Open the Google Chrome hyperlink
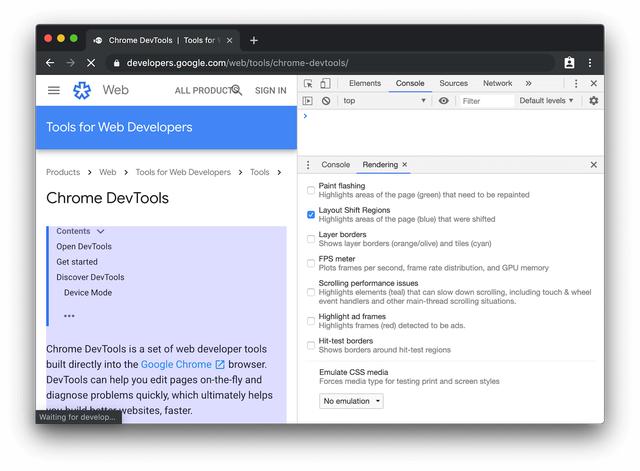 tap(176, 364)
